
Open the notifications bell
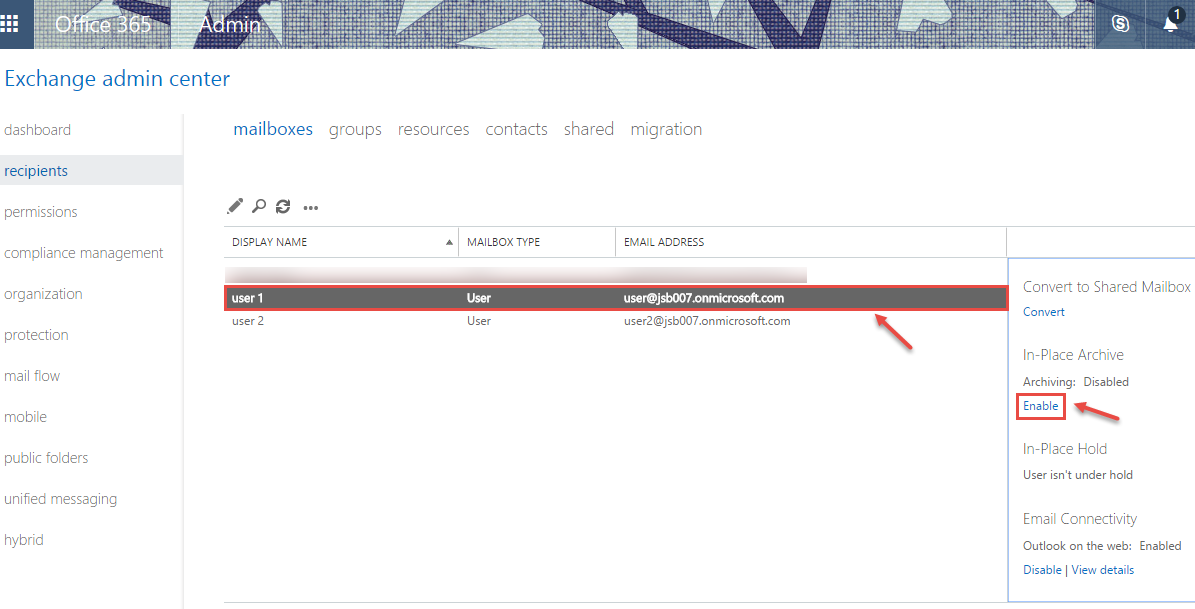pyautogui.click(x=1171, y=23)
